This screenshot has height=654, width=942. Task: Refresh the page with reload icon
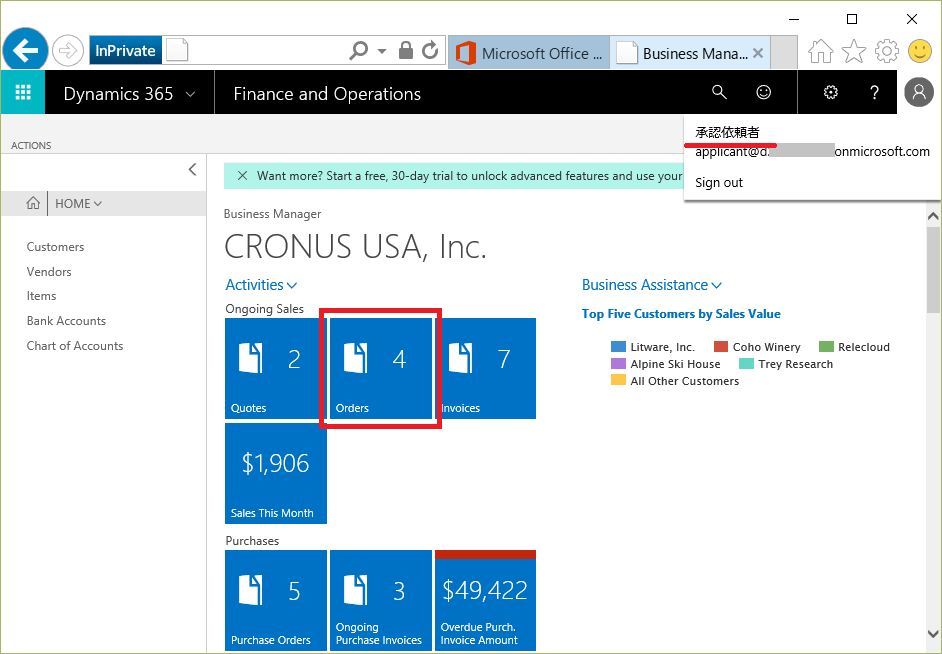click(x=430, y=50)
